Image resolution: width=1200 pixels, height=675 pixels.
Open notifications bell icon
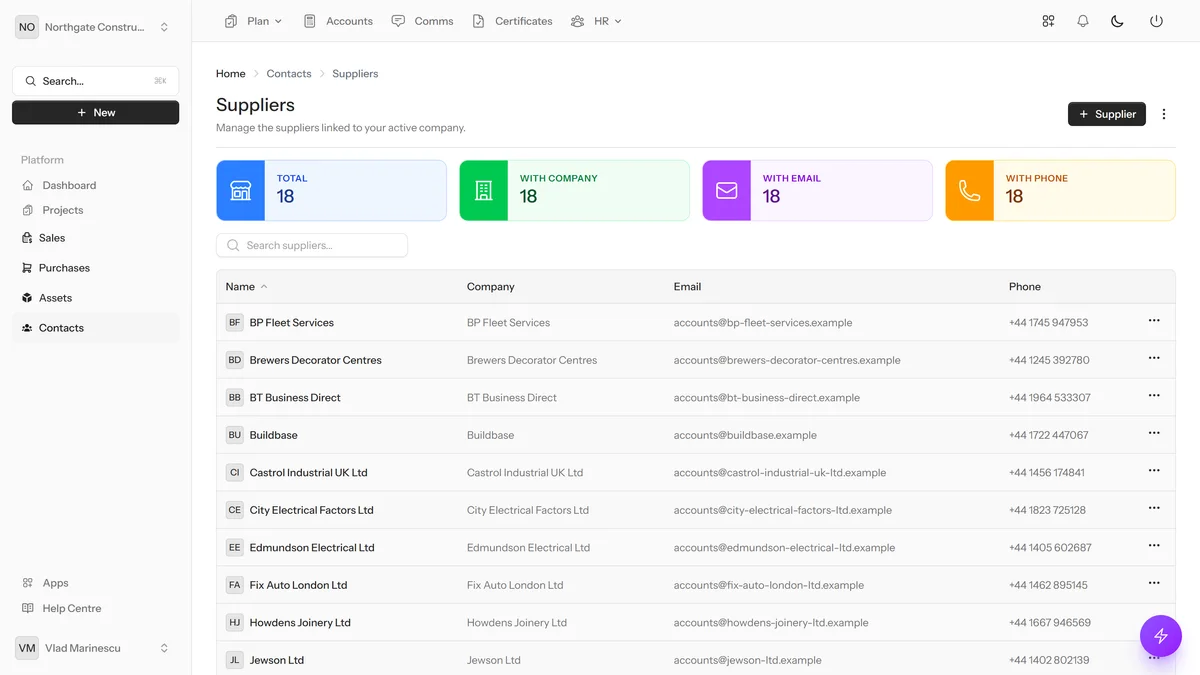coord(1083,21)
